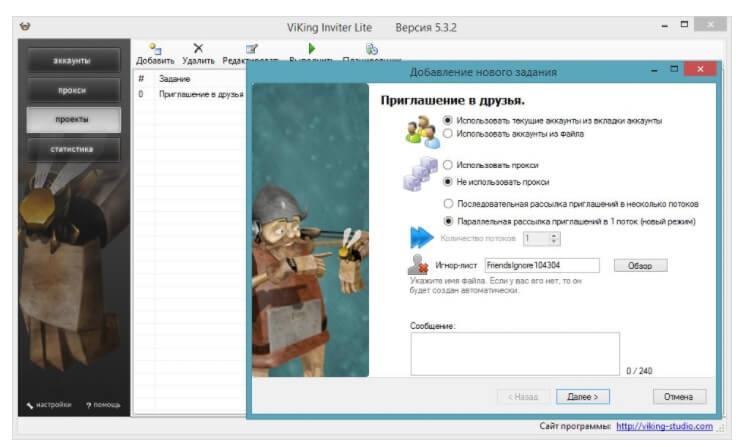Open помощь at sidebar bottom

click(103, 405)
